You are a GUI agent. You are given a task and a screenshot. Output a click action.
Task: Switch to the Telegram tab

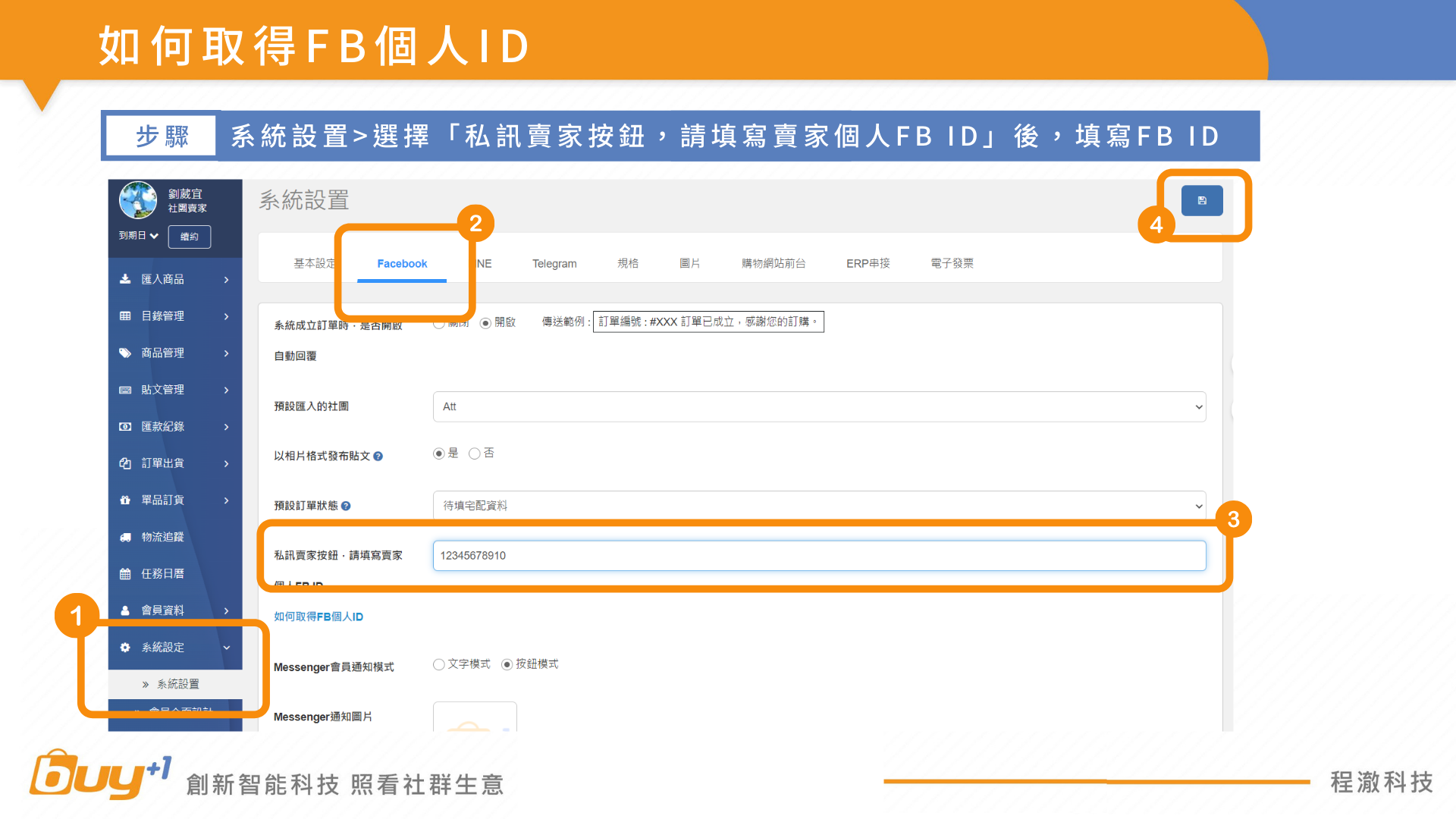tap(554, 264)
